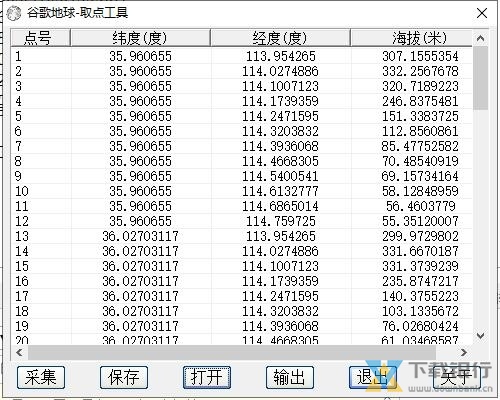Image resolution: width=500 pixels, height=400 pixels.
Task: Click the 关于 (about) button
Action: [x=456, y=377]
